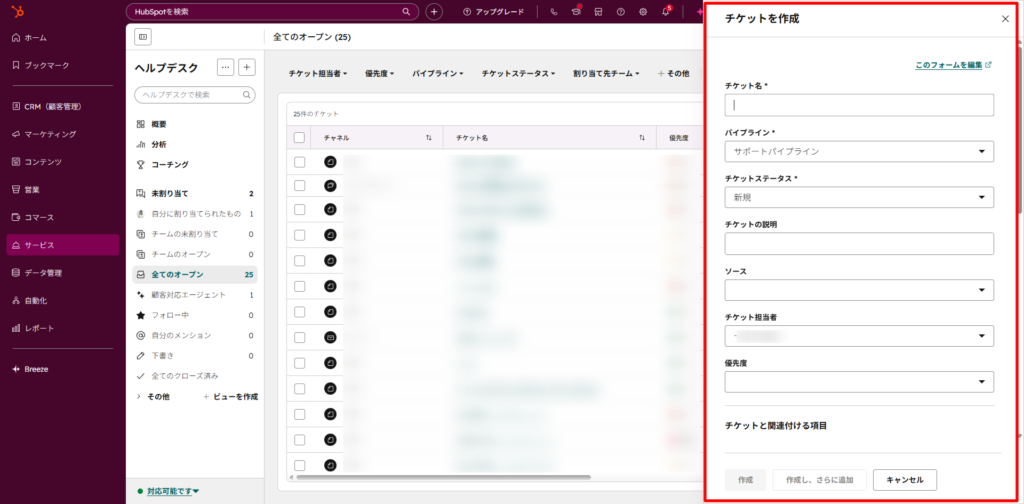Click the plus button next to ヘルプデスク
This screenshot has height=504, width=1024.
tap(247, 67)
